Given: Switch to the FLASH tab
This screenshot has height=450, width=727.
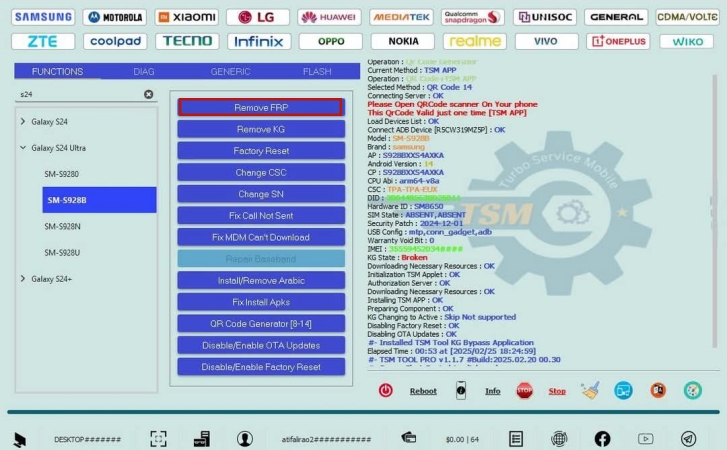Looking at the screenshot, I should [317, 71].
